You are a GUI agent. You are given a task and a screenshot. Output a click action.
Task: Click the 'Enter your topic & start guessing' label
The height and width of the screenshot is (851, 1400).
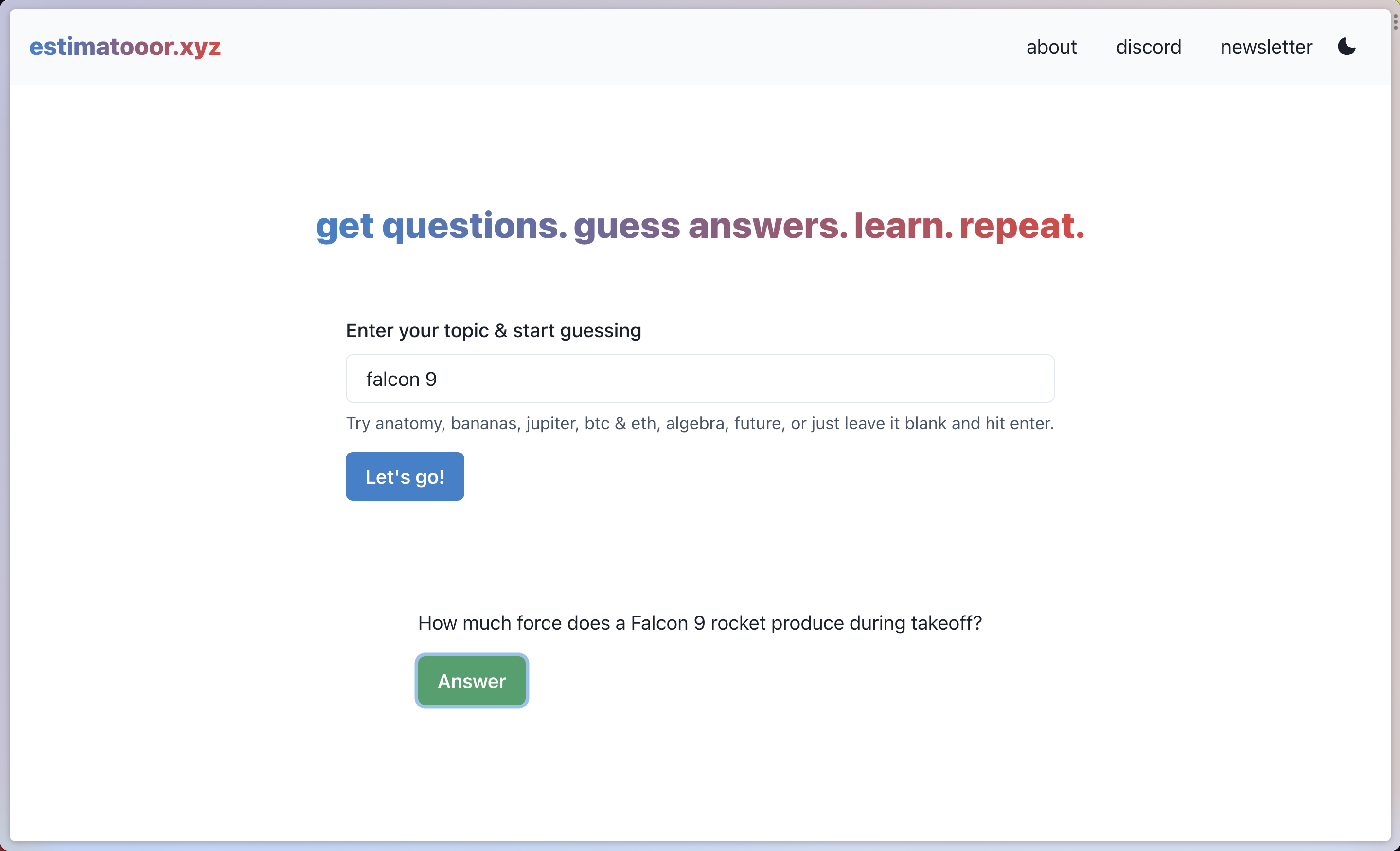tap(493, 330)
